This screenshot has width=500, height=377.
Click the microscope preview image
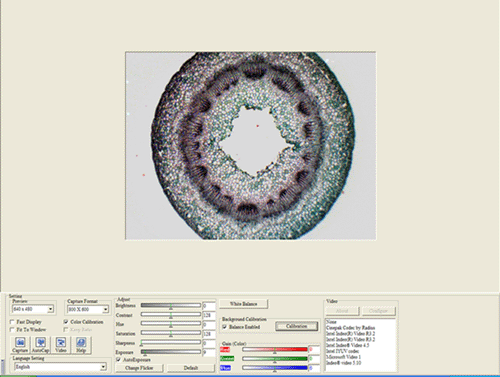click(251, 145)
